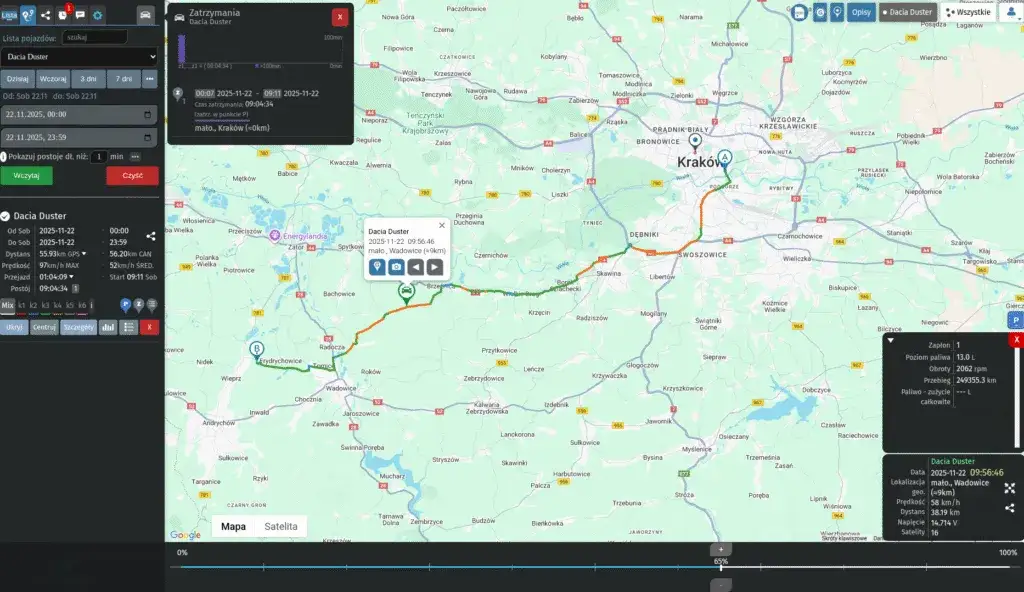Toggle the blue P parking markers icon

(x=125, y=304)
